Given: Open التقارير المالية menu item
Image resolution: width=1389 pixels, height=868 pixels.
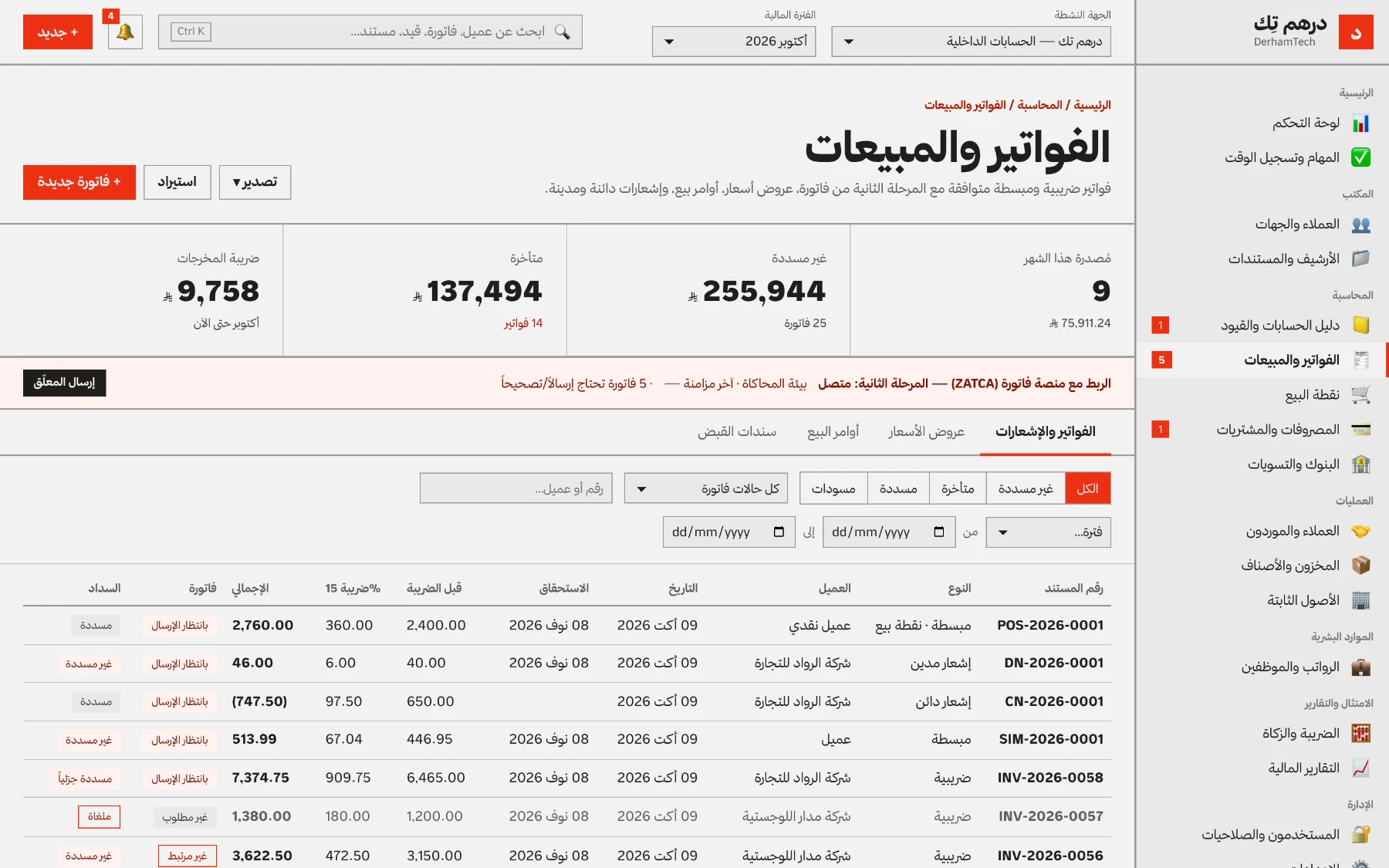Looking at the screenshot, I should tap(1262, 768).
